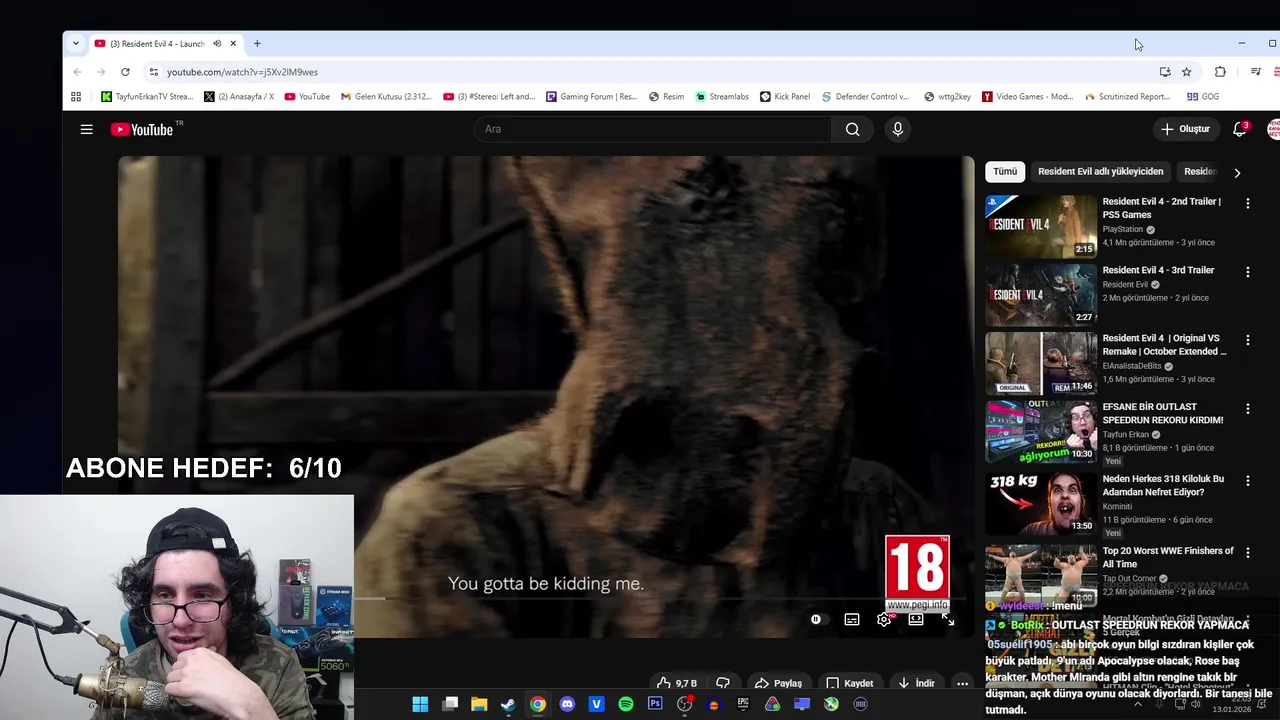Open a new Chrome tab
Viewport: 1280px width, 720px height.
(x=257, y=44)
